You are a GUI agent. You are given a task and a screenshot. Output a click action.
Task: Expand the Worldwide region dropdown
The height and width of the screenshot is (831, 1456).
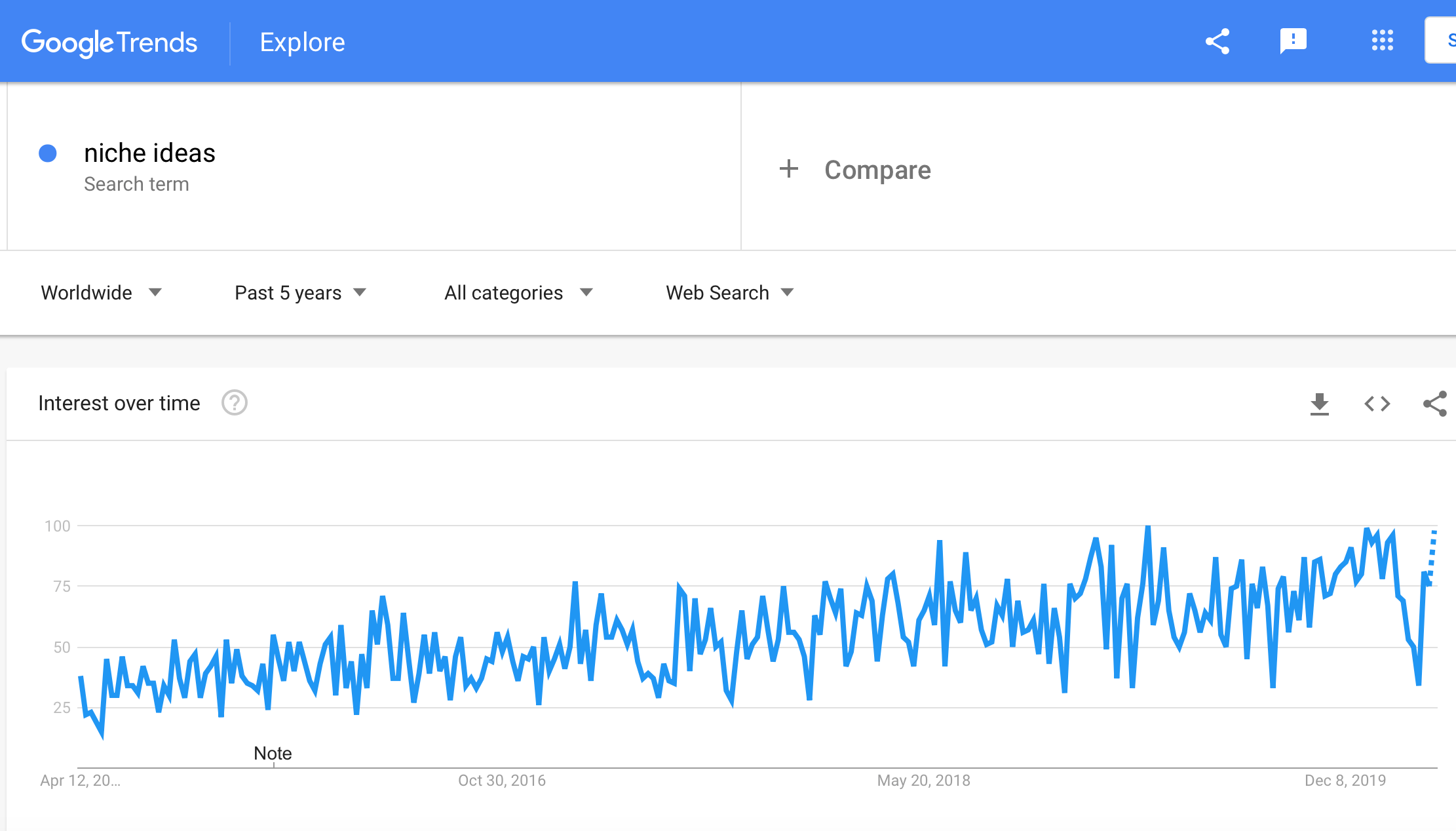tap(101, 292)
